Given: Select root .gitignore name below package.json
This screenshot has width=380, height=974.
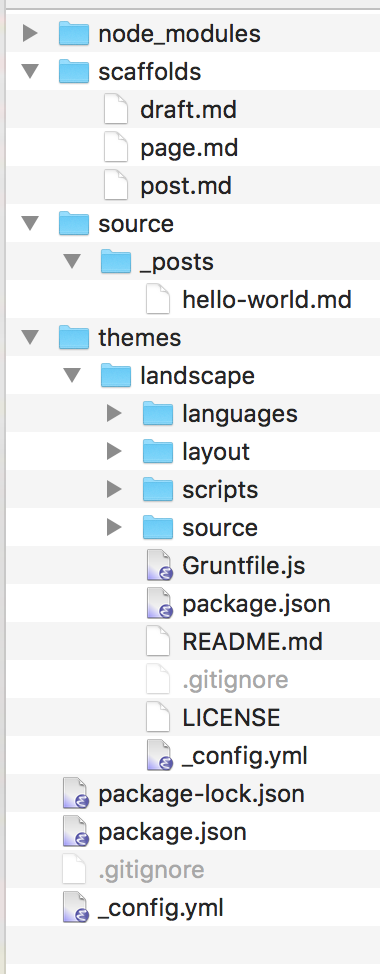Looking at the screenshot, I should 151,870.
